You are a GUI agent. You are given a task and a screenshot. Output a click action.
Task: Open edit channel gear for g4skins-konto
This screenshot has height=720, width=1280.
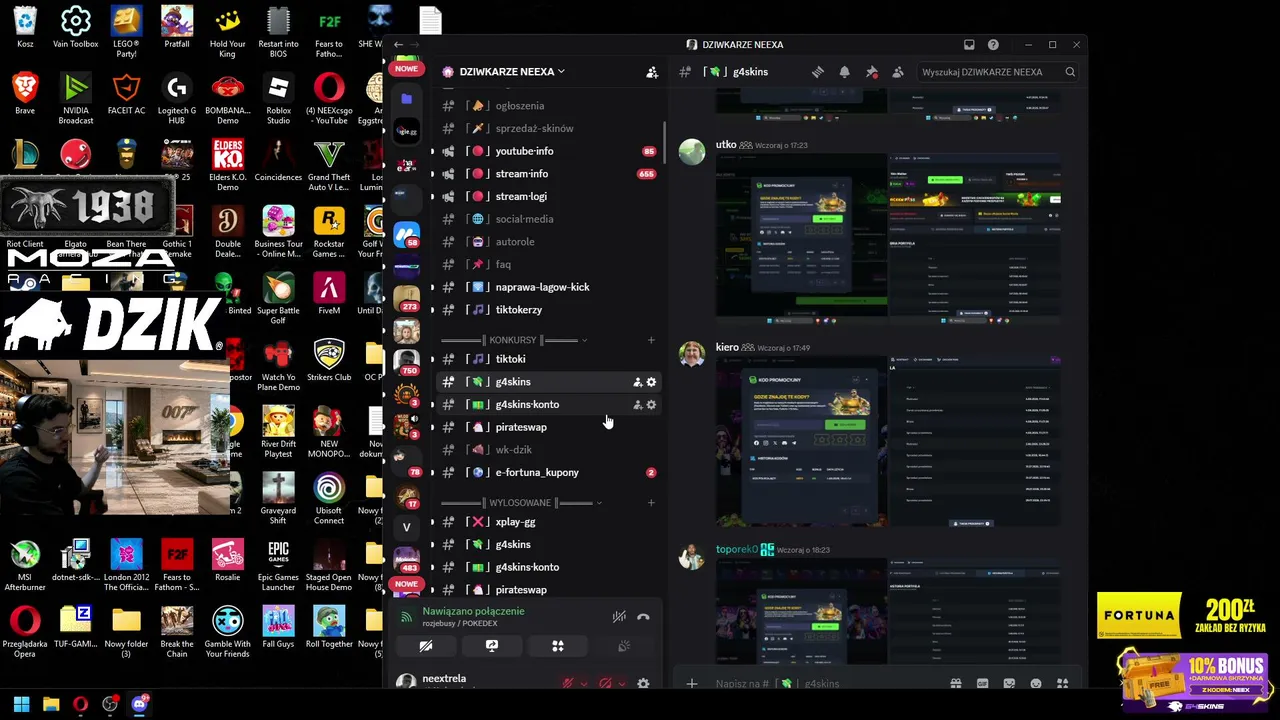[x=651, y=405]
